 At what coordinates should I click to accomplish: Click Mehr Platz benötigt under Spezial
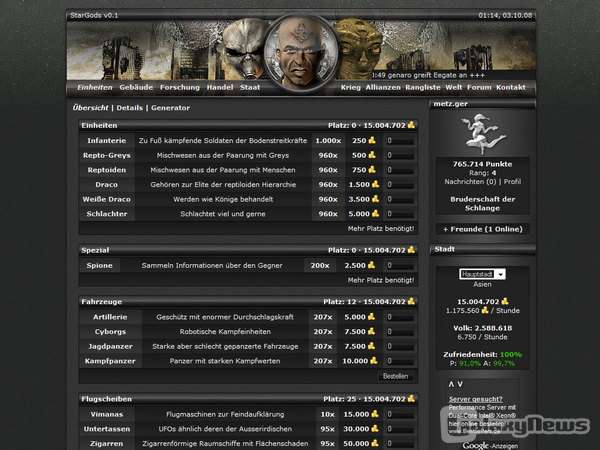(x=381, y=280)
